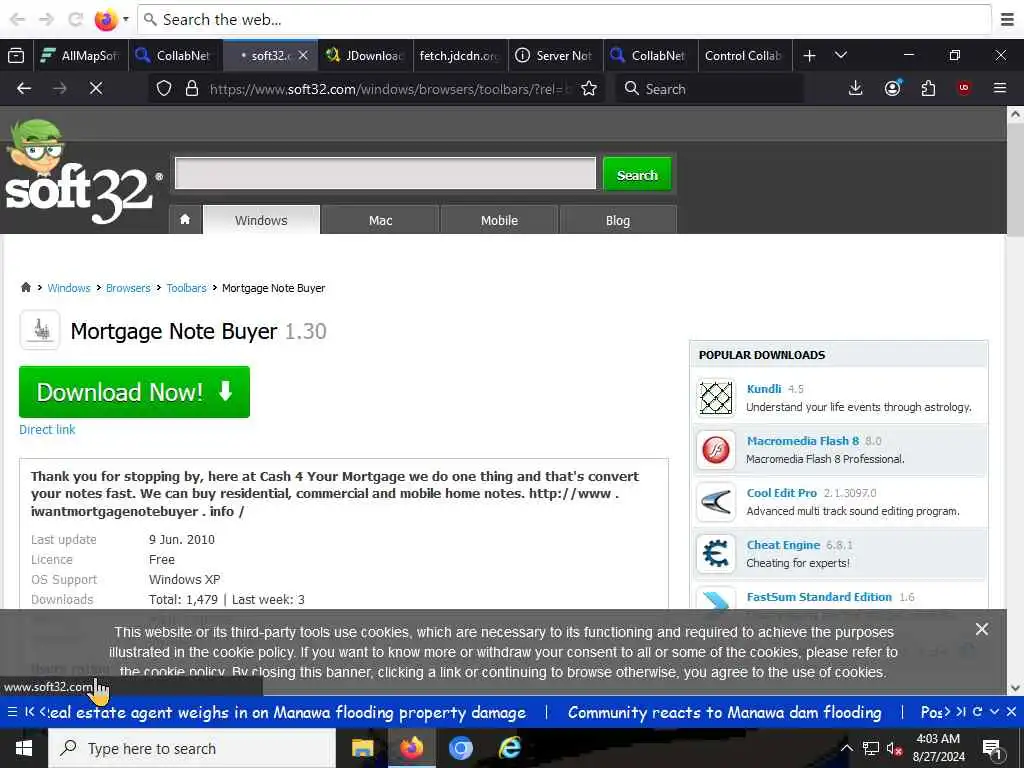The height and width of the screenshot is (768, 1024).
Task: Switch to the fetch.jdcdn.org tab
Action: click(460, 56)
